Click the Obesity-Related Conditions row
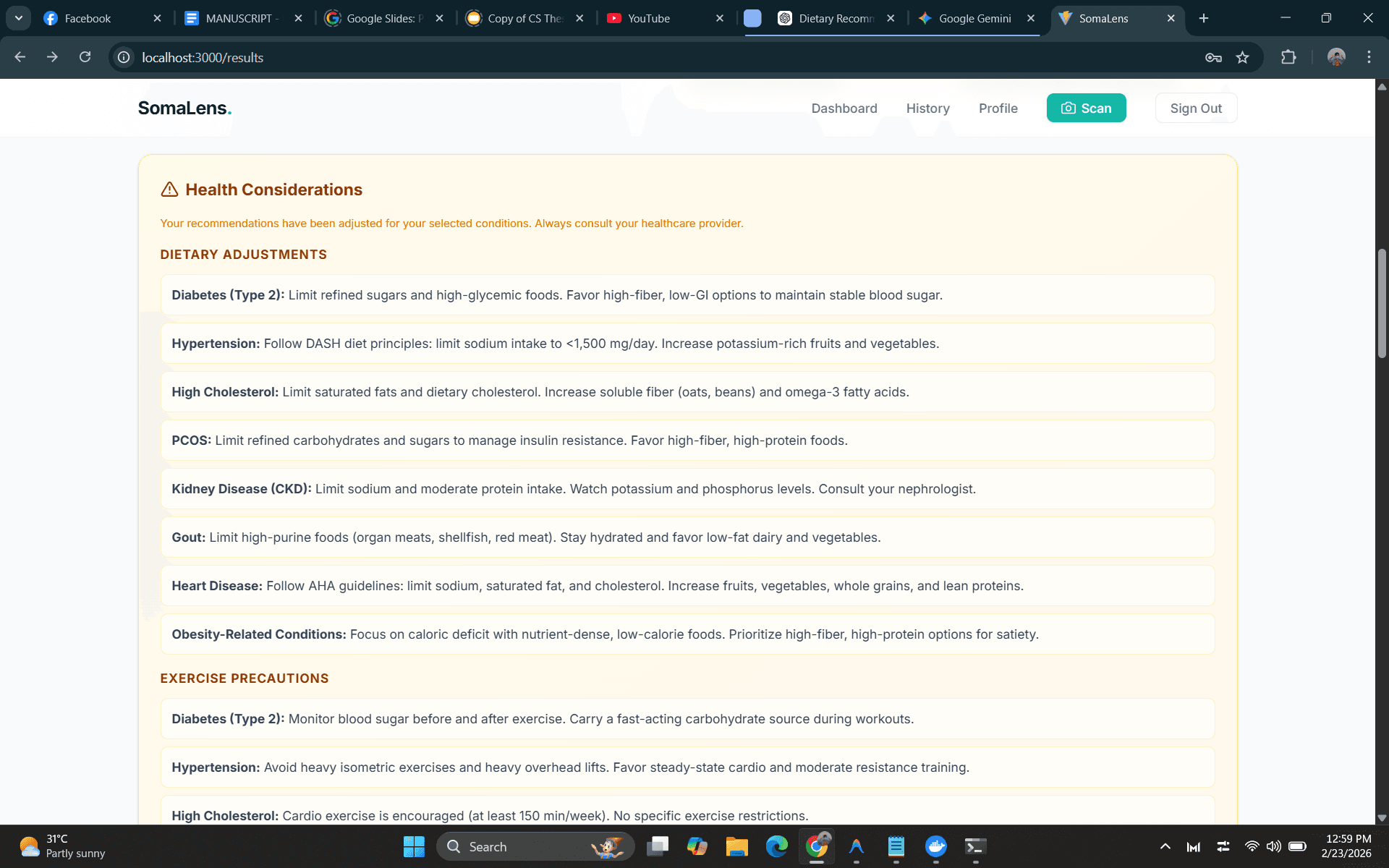Image resolution: width=1389 pixels, height=868 pixels. 687,634
